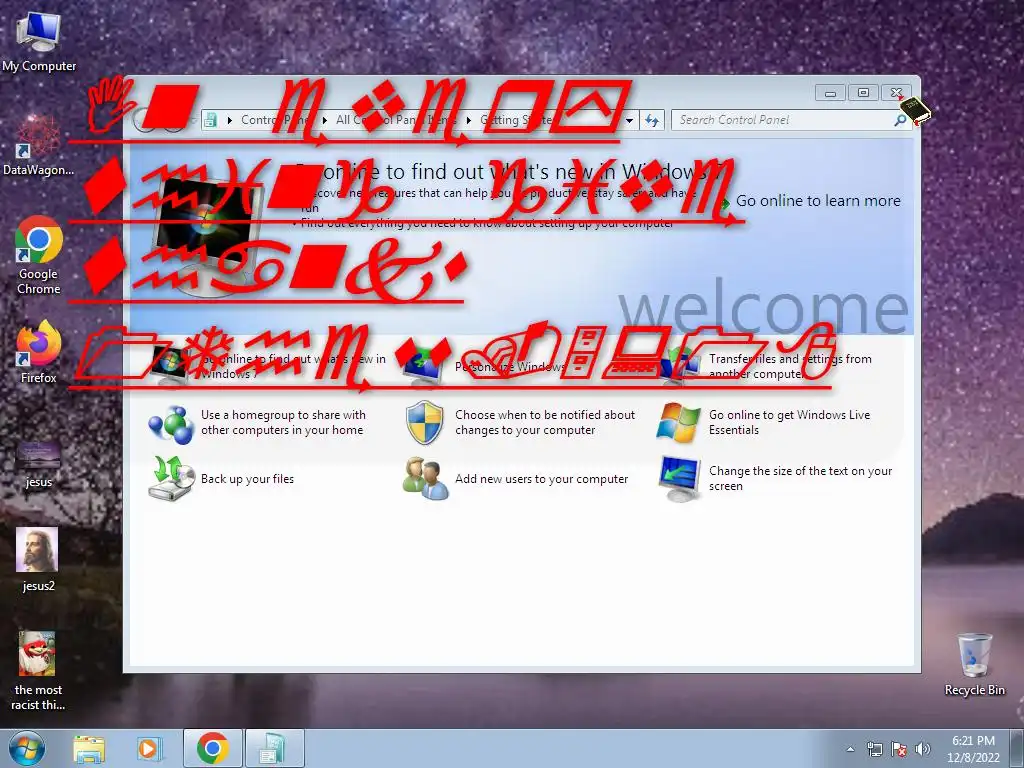The width and height of the screenshot is (1024, 768).
Task: Maximize the Getting Started window
Action: 863,93
